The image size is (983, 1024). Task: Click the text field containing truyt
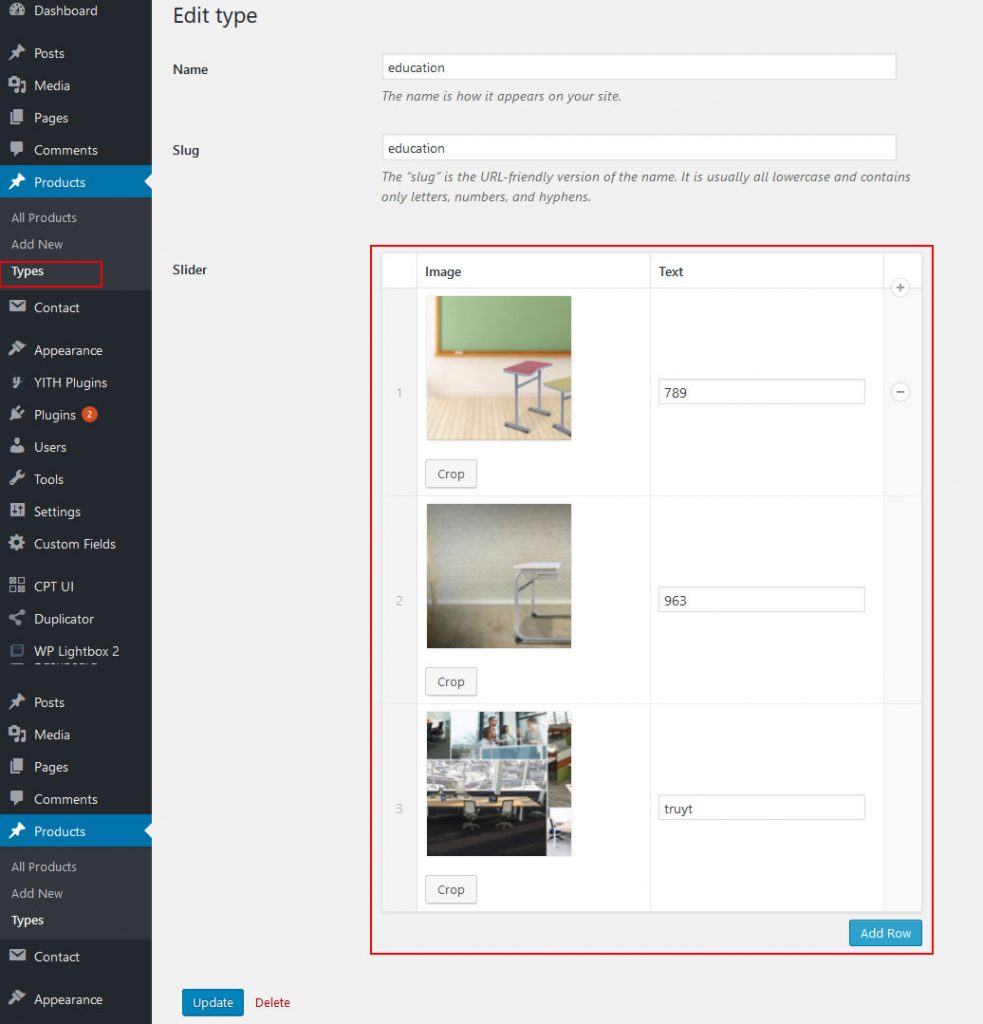[x=761, y=807]
